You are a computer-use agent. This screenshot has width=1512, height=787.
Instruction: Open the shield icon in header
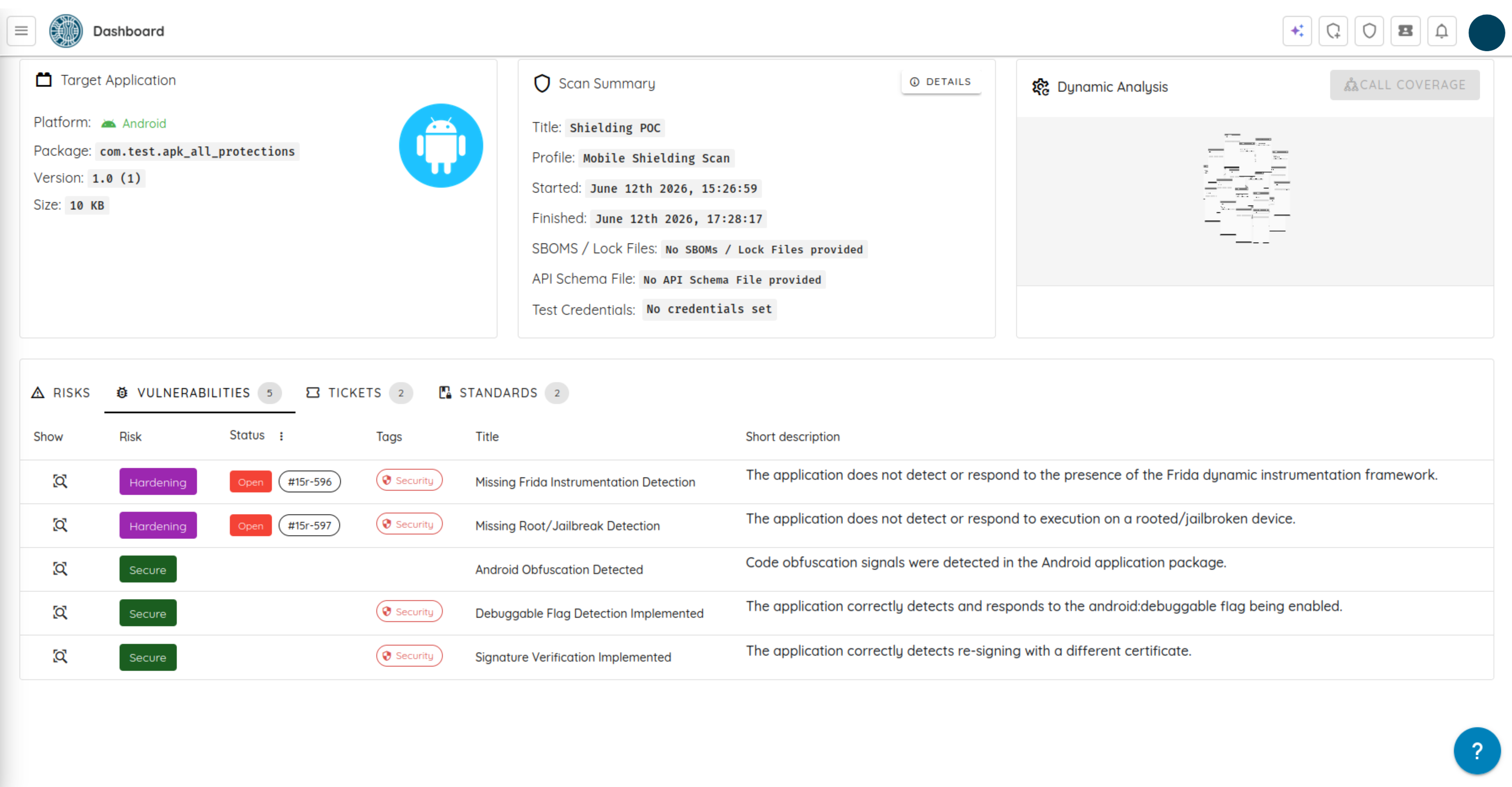point(1369,31)
